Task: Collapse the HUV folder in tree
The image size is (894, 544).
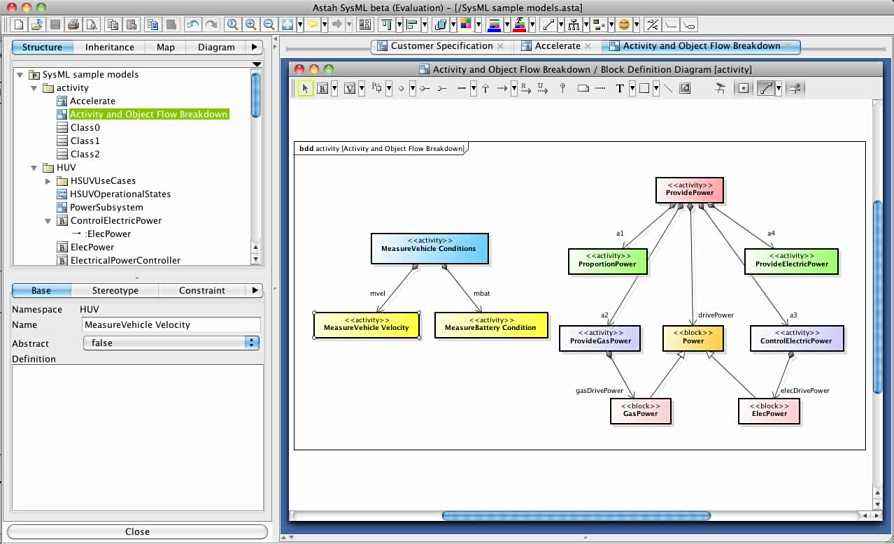Action: [x=35, y=168]
